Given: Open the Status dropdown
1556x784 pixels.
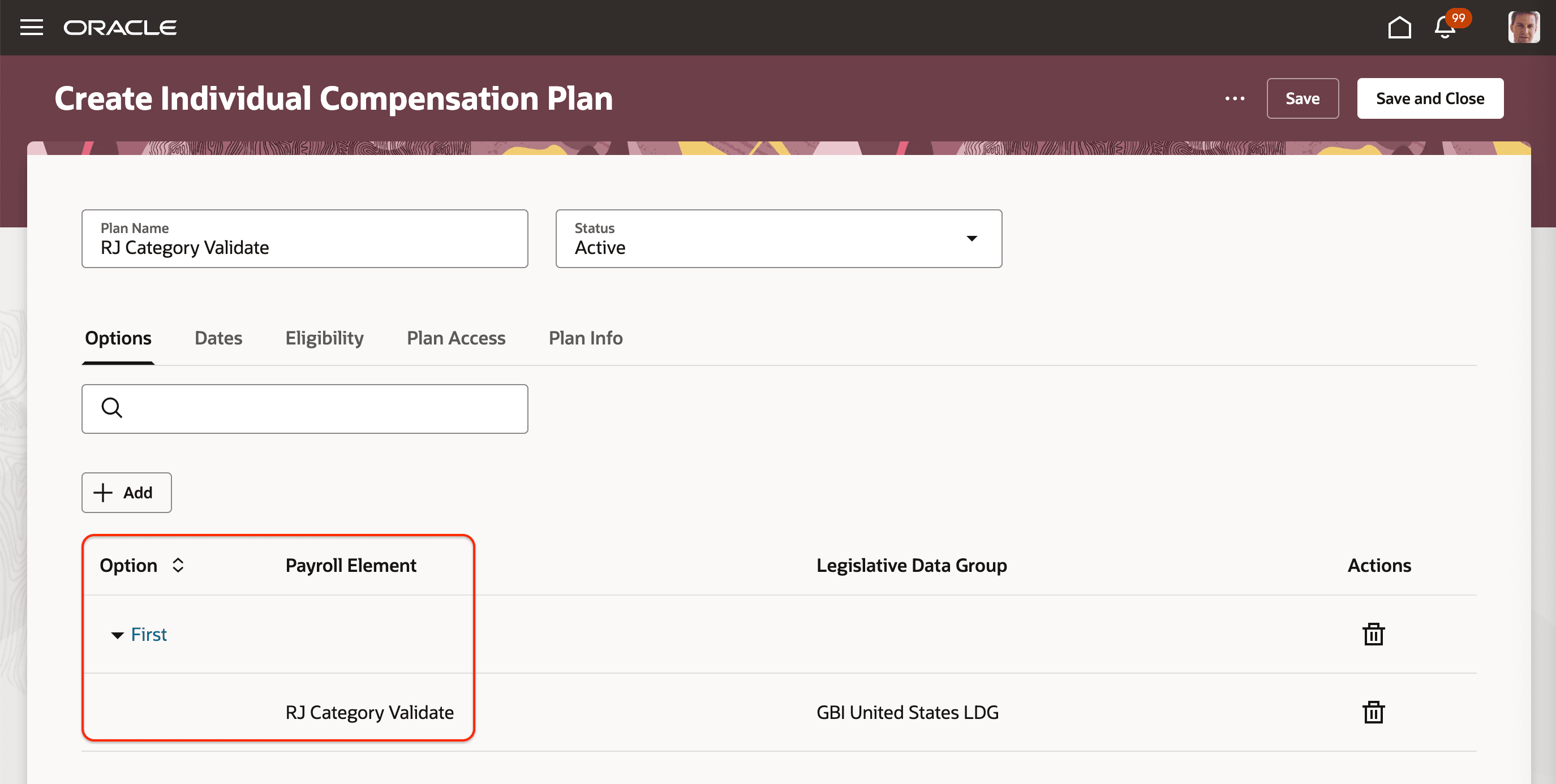Looking at the screenshot, I should coord(972,239).
